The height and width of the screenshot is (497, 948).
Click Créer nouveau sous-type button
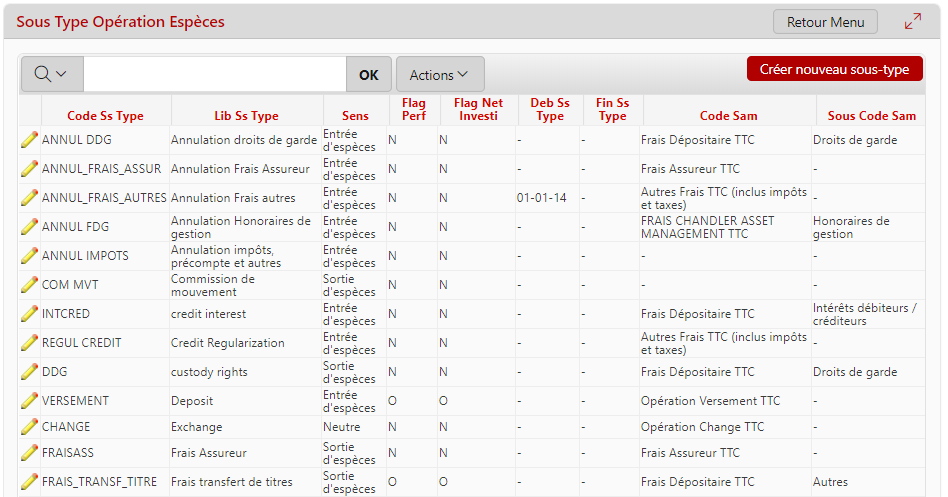click(x=834, y=69)
